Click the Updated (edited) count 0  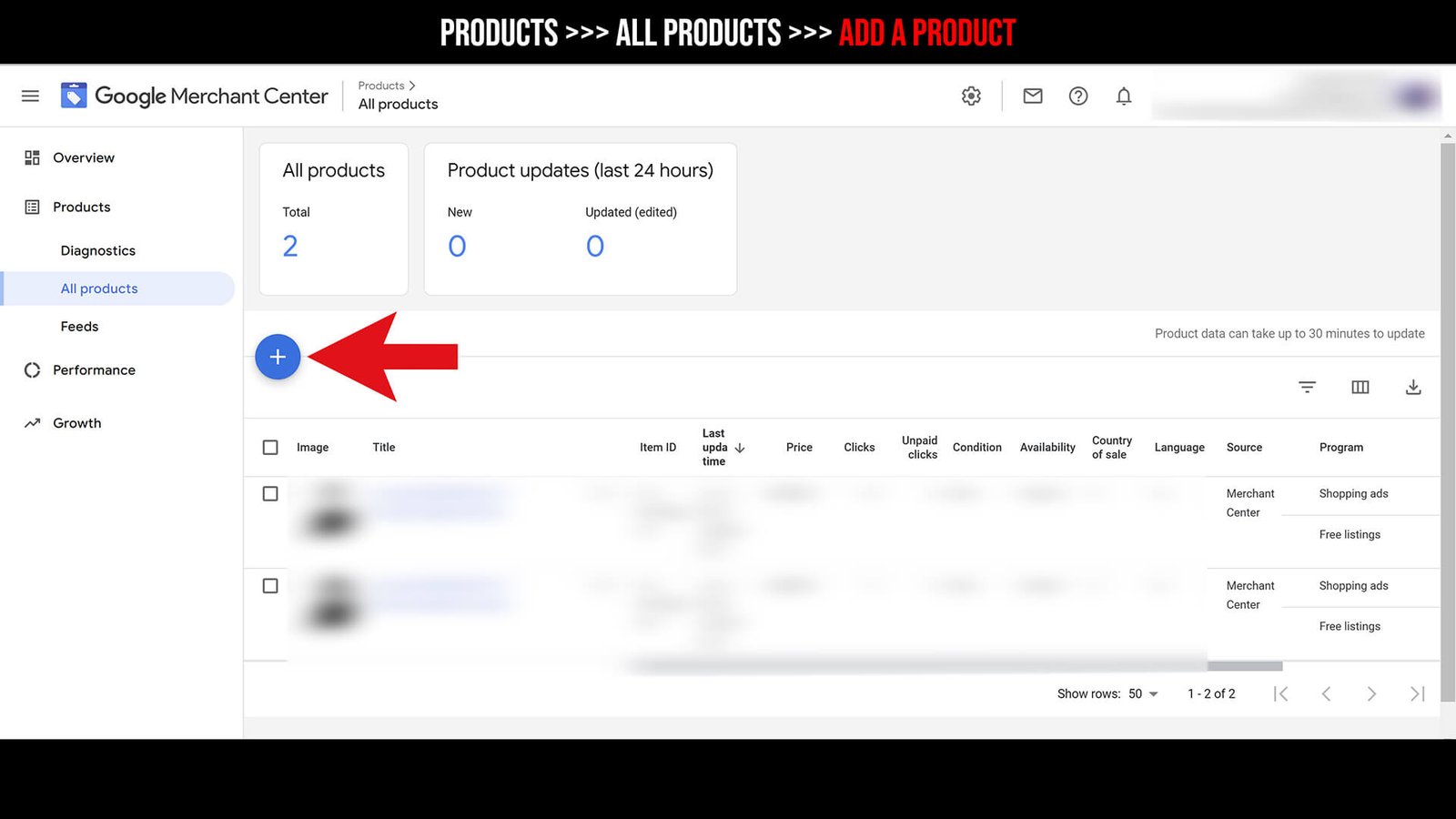tap(595, 246)
